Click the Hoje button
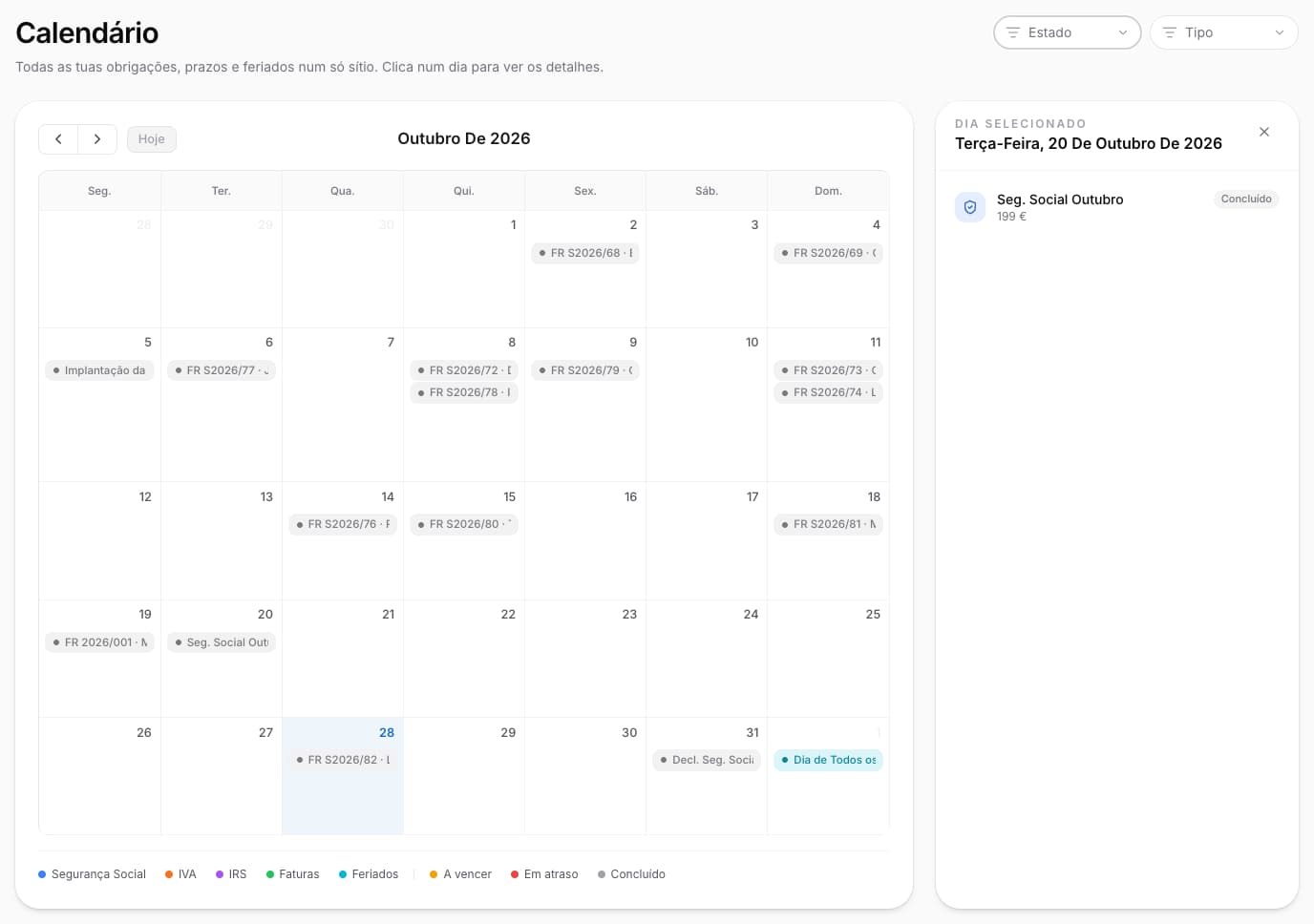Image resolution: width=1314 pixels, height=924 pixels. [x=152, y=139]
